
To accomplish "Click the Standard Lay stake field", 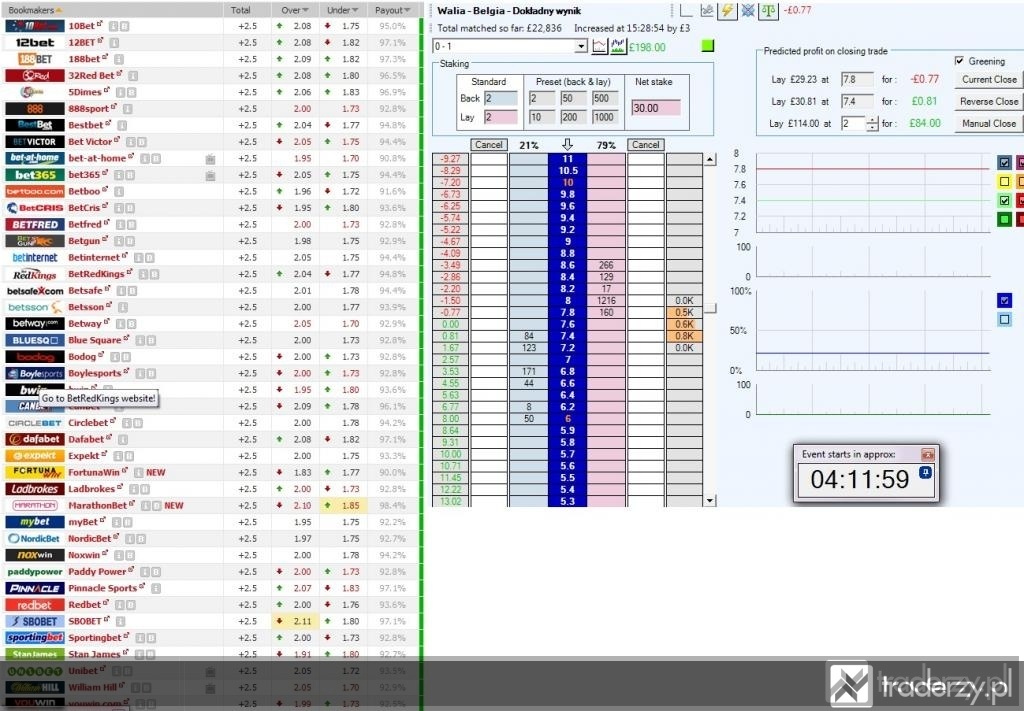I will [x=501, y=117].
